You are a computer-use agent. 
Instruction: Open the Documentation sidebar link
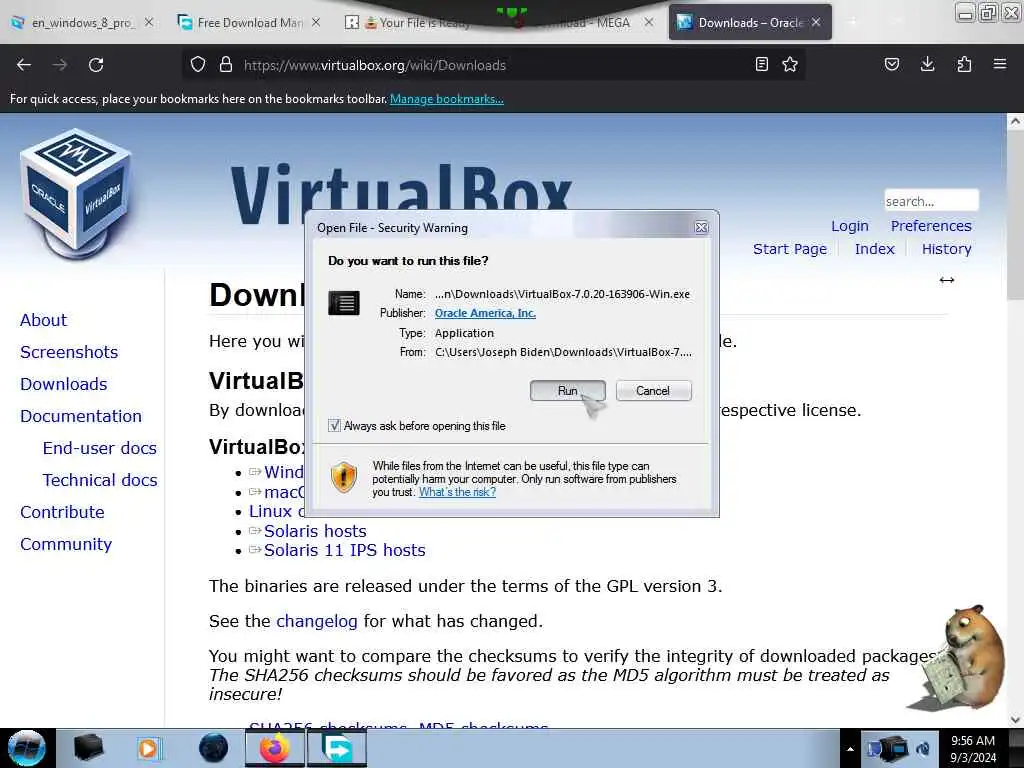(x=81, y=416)
